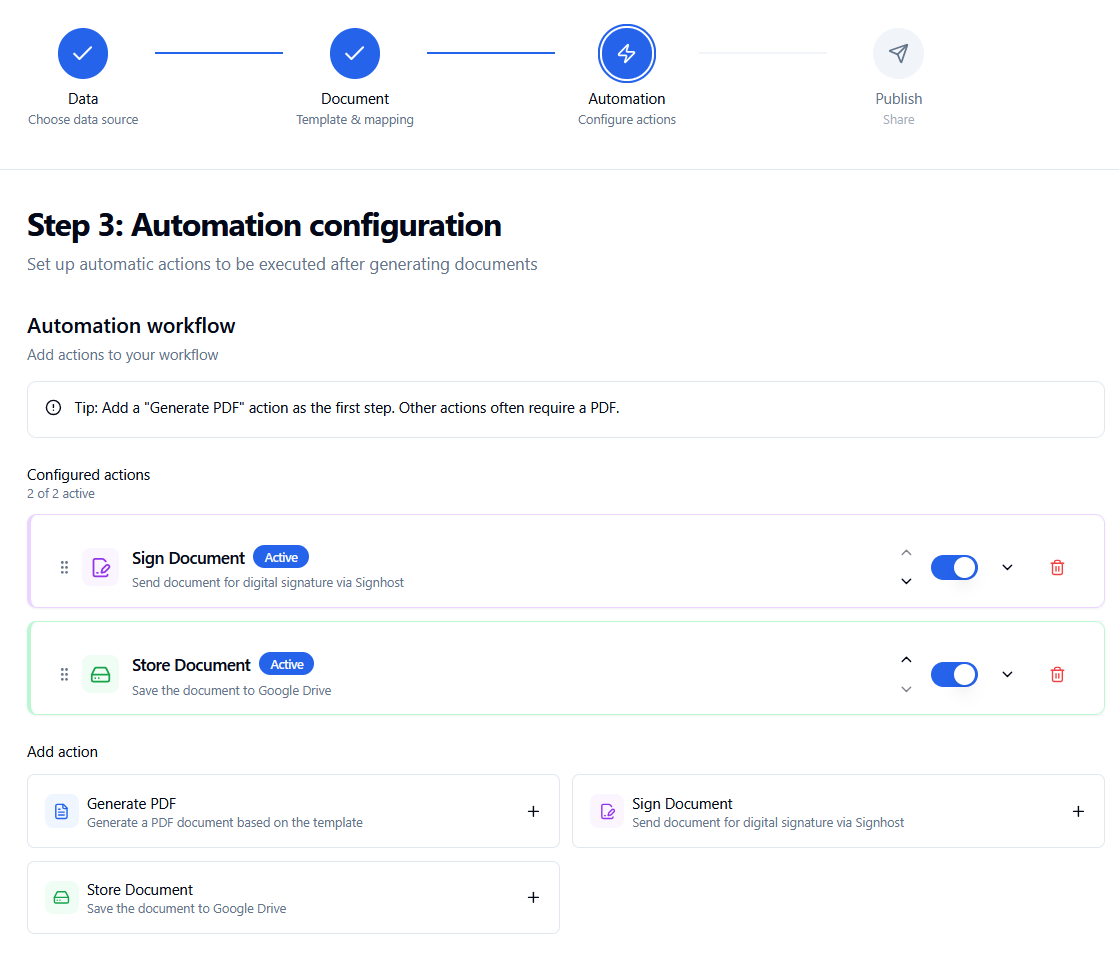Disable the Sign Document action toggle

coord(953,568)
